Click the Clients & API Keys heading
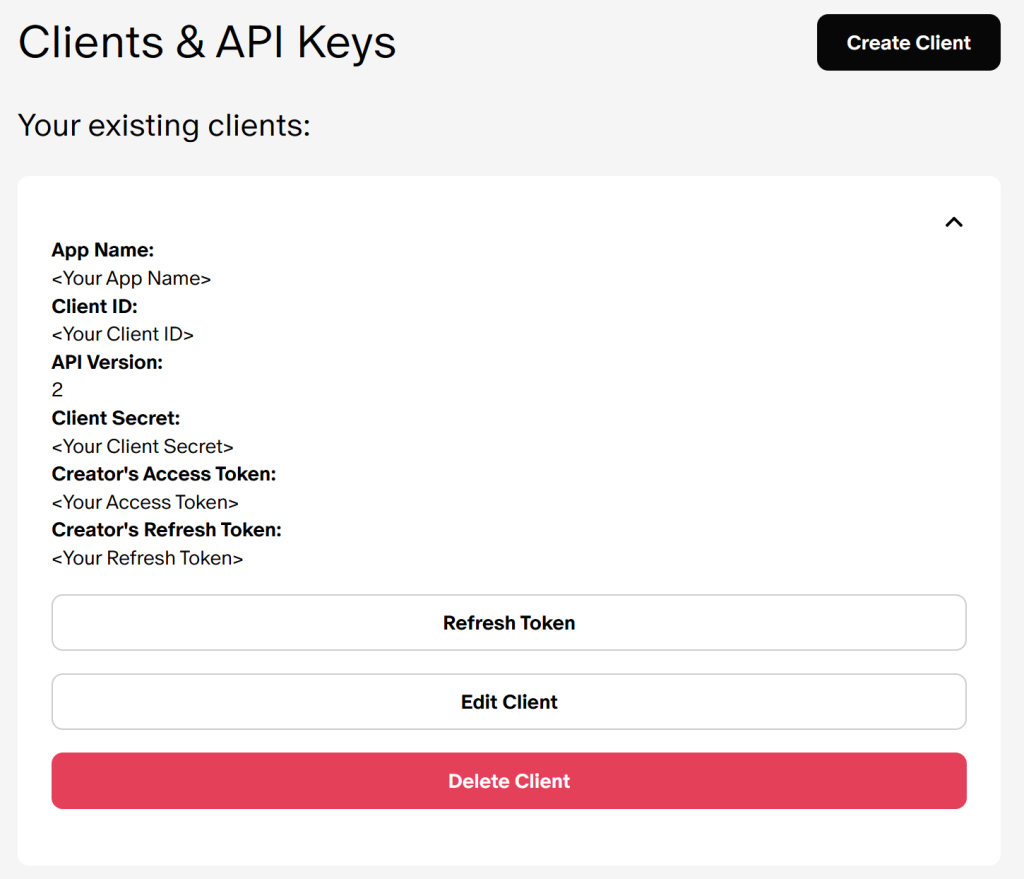Screen dimensions: 1024x879 click(207, 43)
